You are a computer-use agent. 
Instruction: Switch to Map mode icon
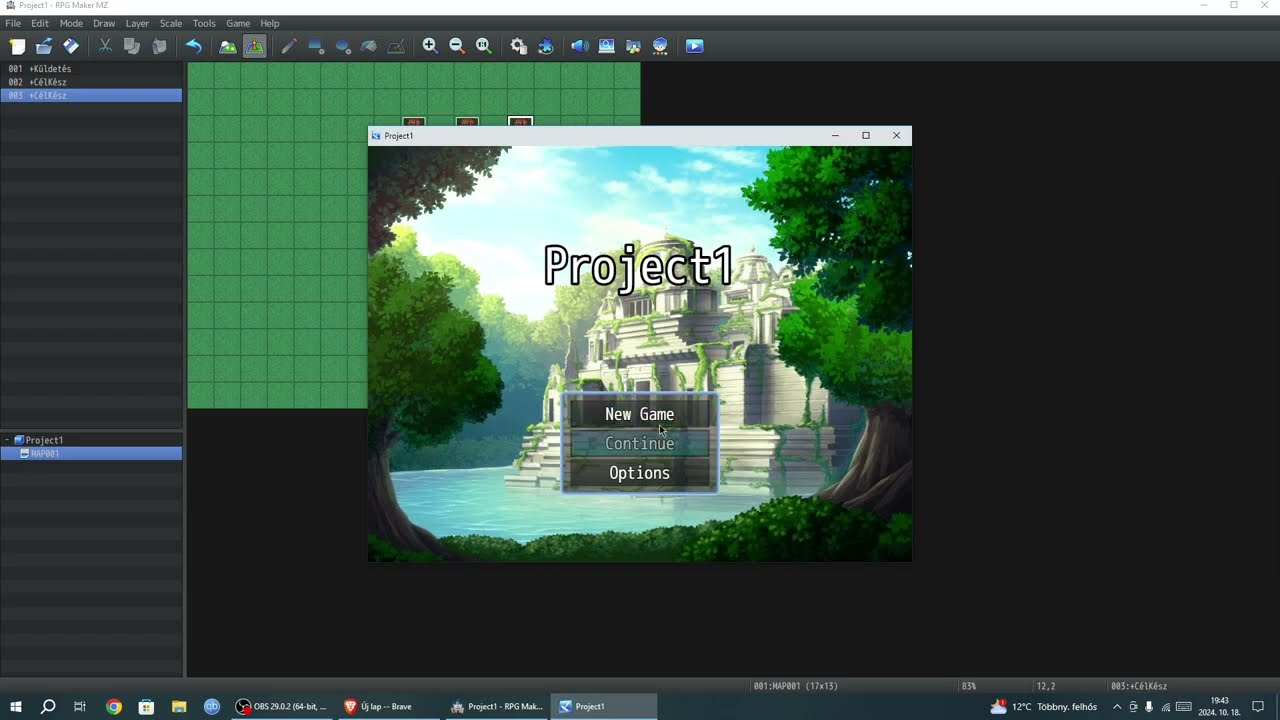(228, 46)
